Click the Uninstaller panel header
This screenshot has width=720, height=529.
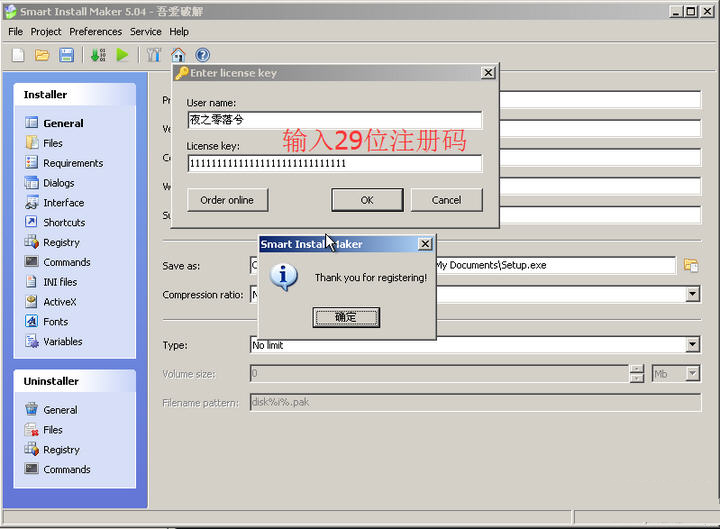click(75, 381)
